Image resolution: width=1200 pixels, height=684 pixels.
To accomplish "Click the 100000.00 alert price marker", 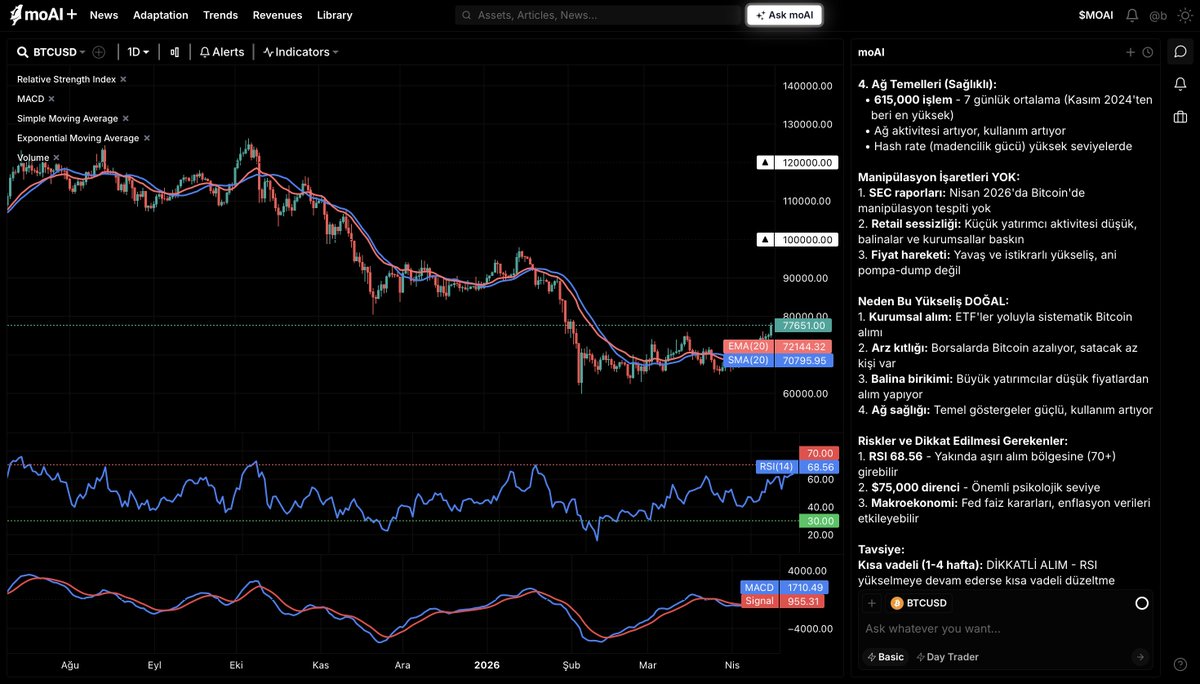I will pyautogui.click(x=797, y=240).
